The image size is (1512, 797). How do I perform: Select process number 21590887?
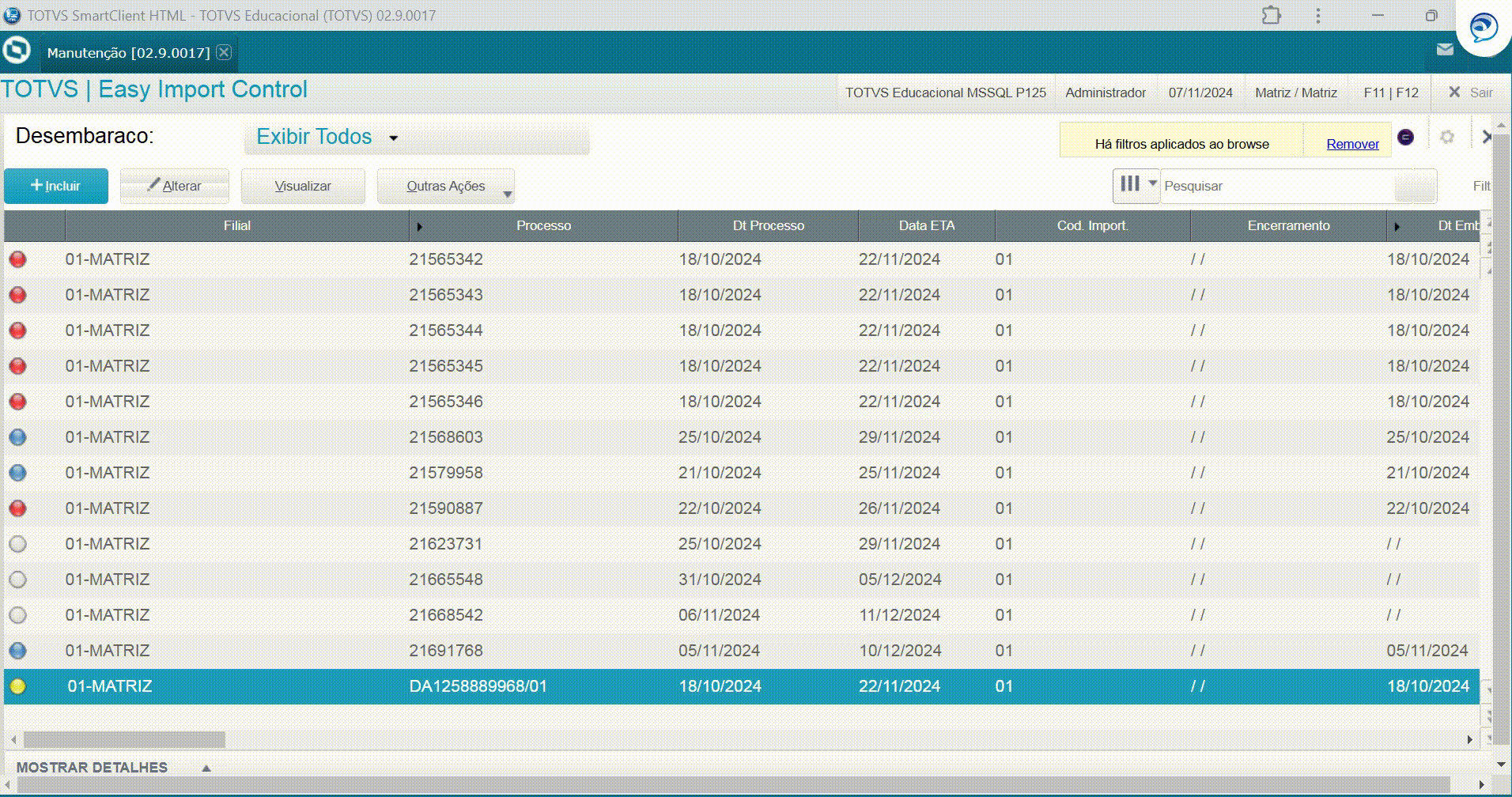446,508
